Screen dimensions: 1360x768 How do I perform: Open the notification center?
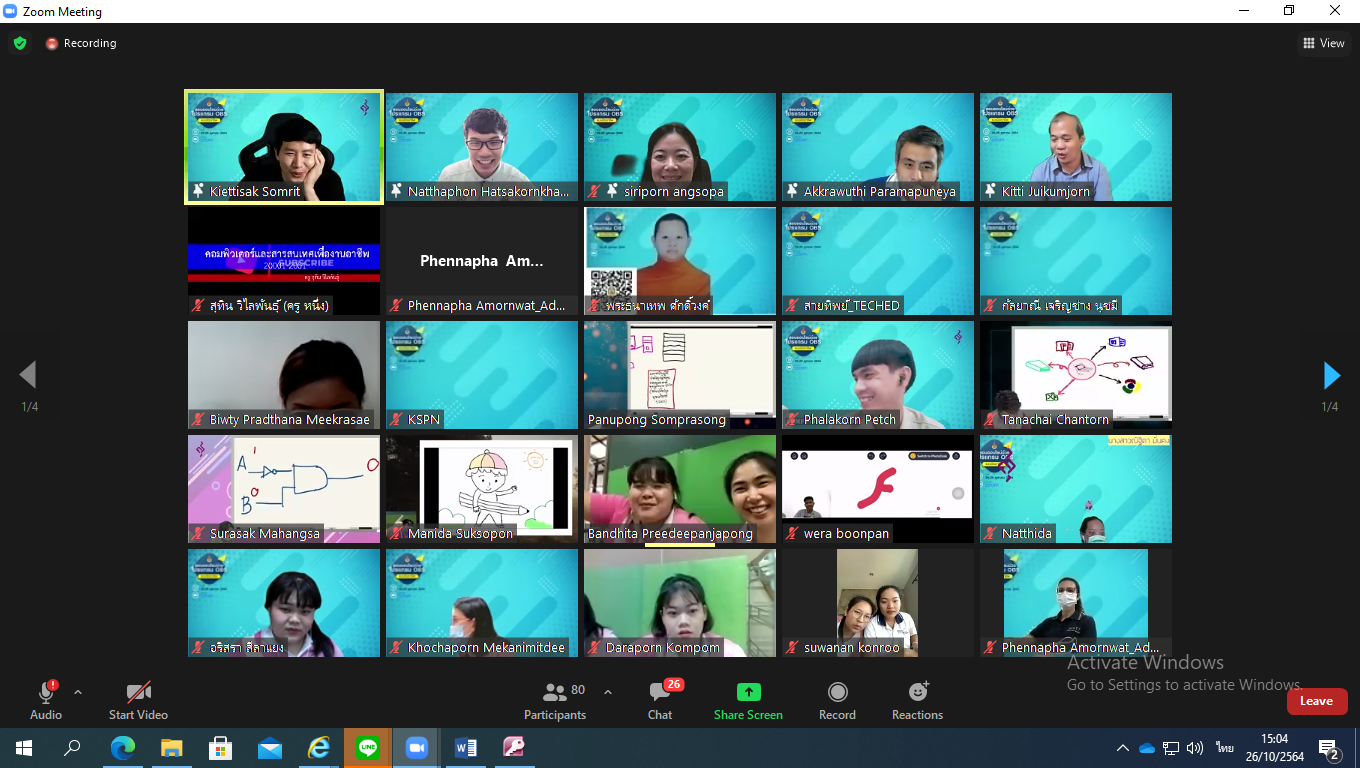click(1329, 749)
